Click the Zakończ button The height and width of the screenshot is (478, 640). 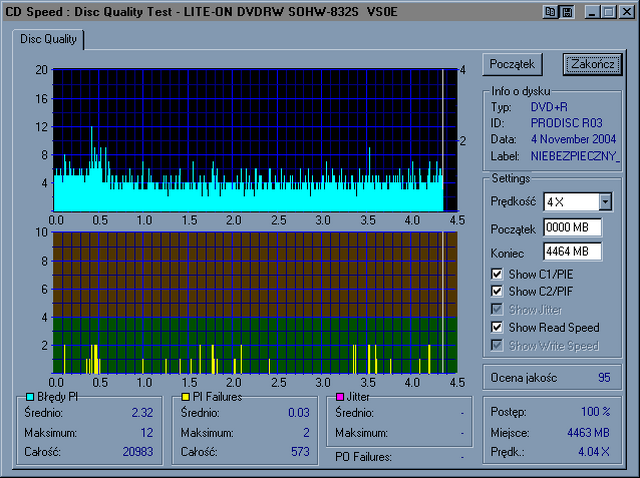(593, 64)
